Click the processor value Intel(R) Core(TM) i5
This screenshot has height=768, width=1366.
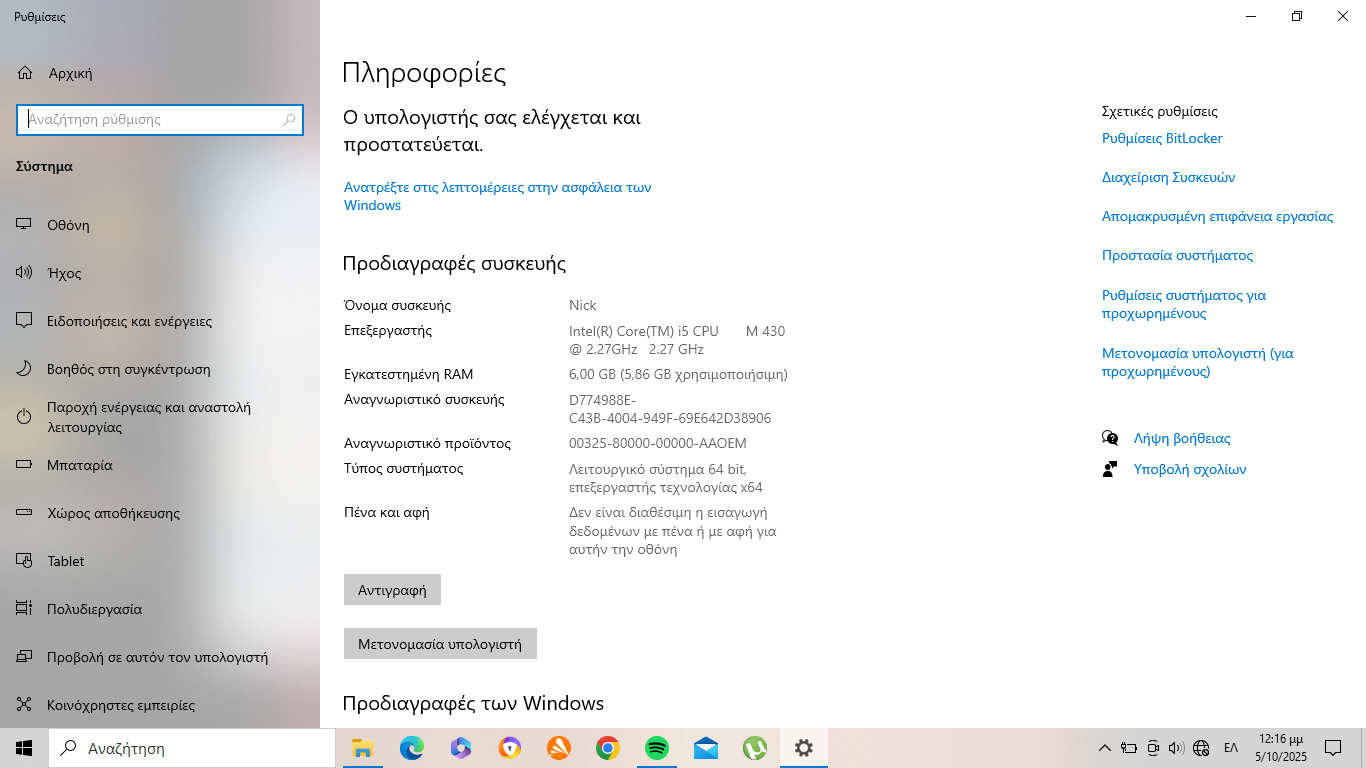677,340
